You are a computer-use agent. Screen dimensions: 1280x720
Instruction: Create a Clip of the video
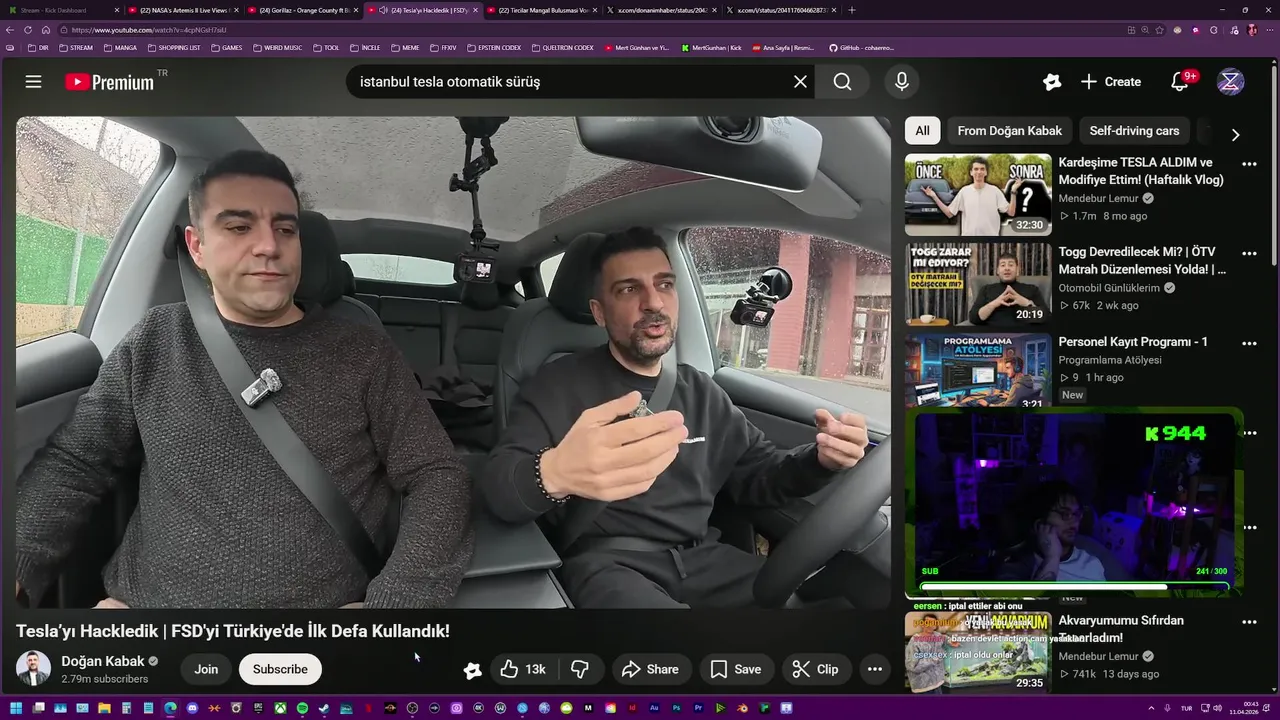pos(816,669)
